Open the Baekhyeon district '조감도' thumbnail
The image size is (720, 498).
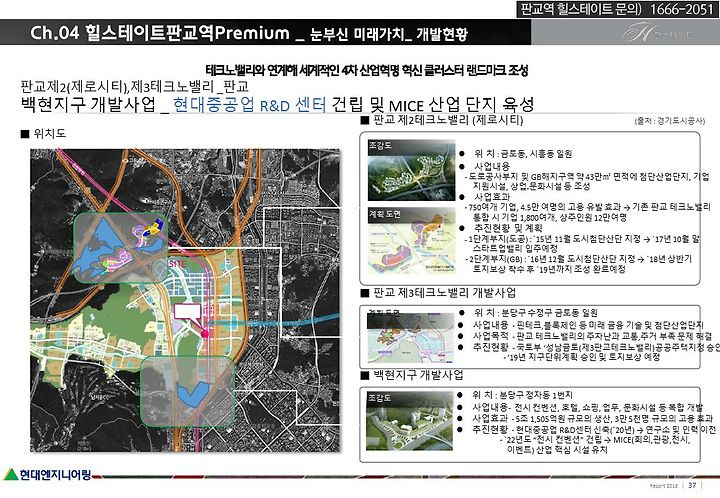point(410,420)
